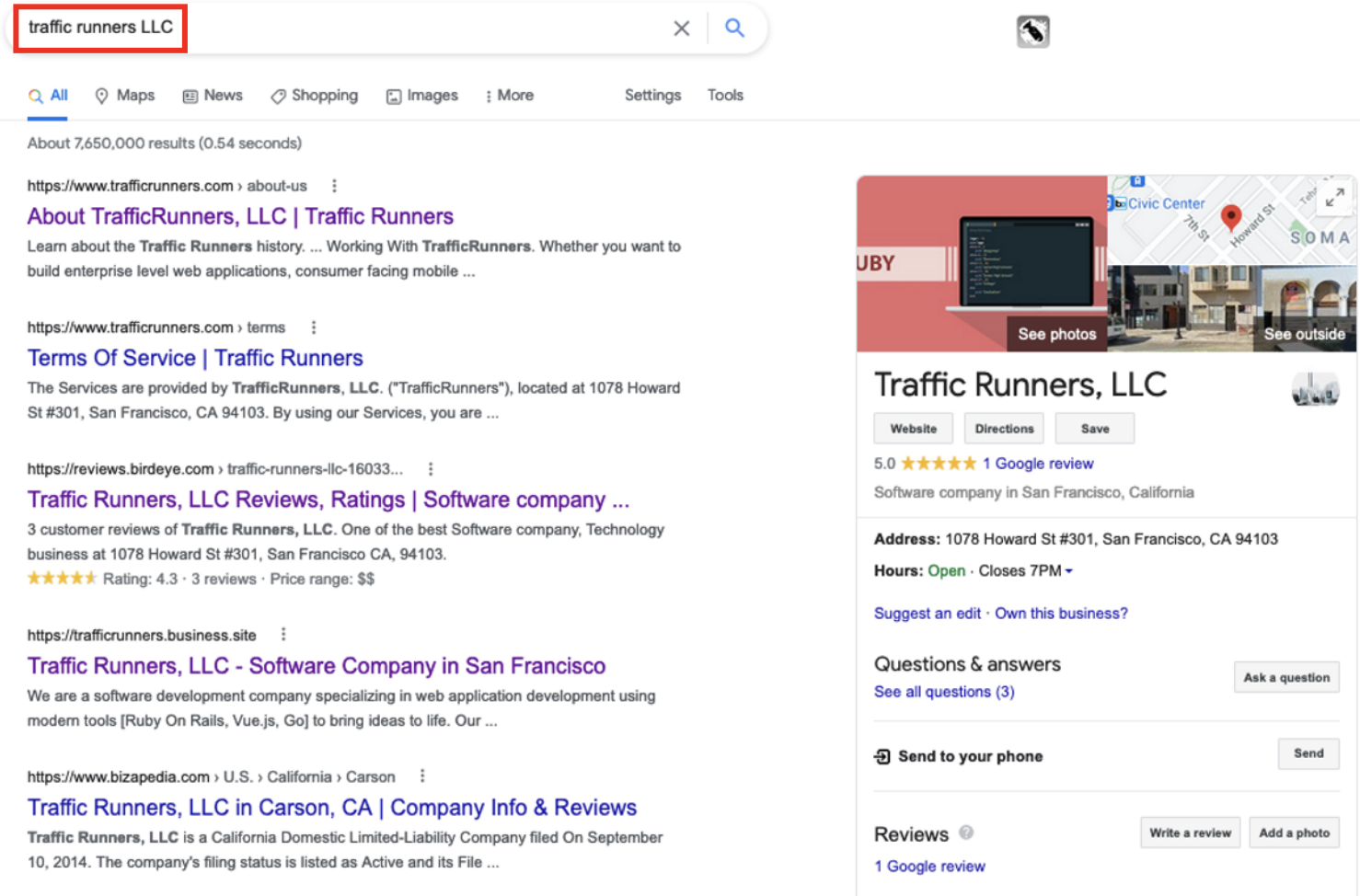
Task: Click the Directions button
Action: click(1003, 428)
